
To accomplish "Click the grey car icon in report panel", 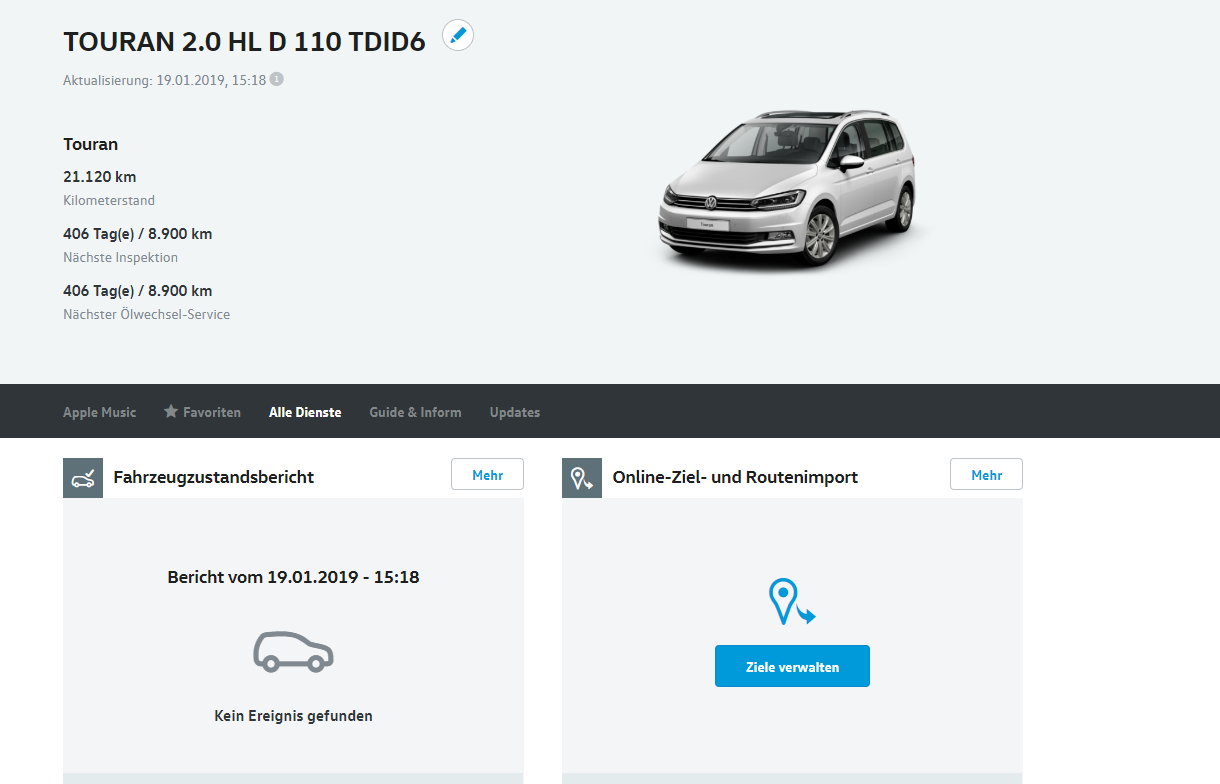I will 293,651.
